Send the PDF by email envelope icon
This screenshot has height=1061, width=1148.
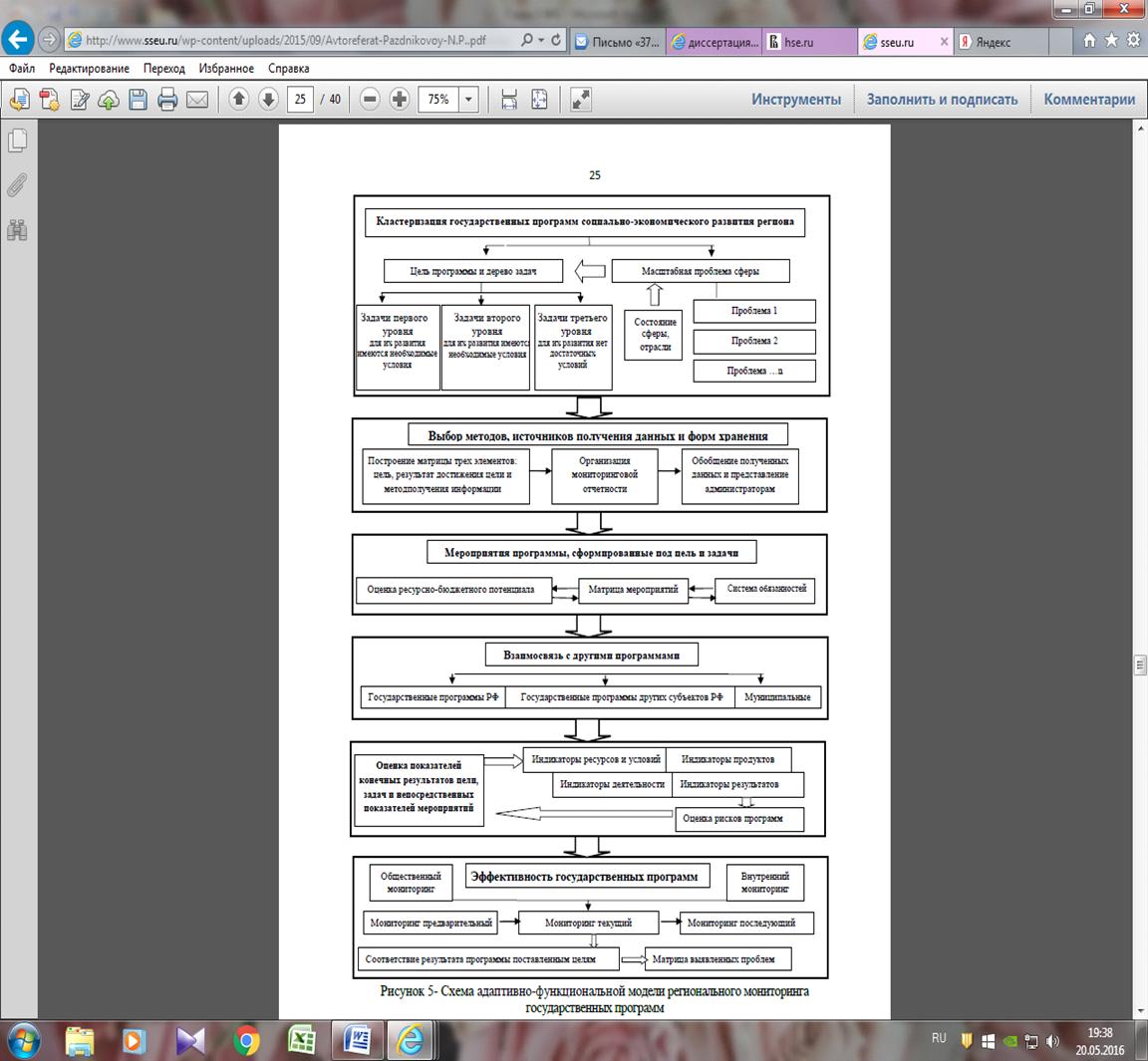click(x=197, y=100)
